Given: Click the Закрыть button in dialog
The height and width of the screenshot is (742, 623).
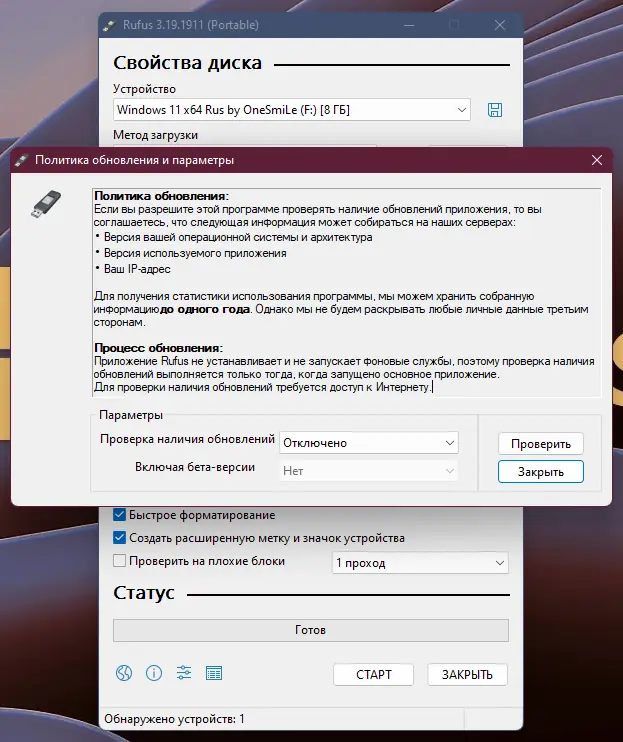Looking at the screenshot, I should [x=541, y=472].
